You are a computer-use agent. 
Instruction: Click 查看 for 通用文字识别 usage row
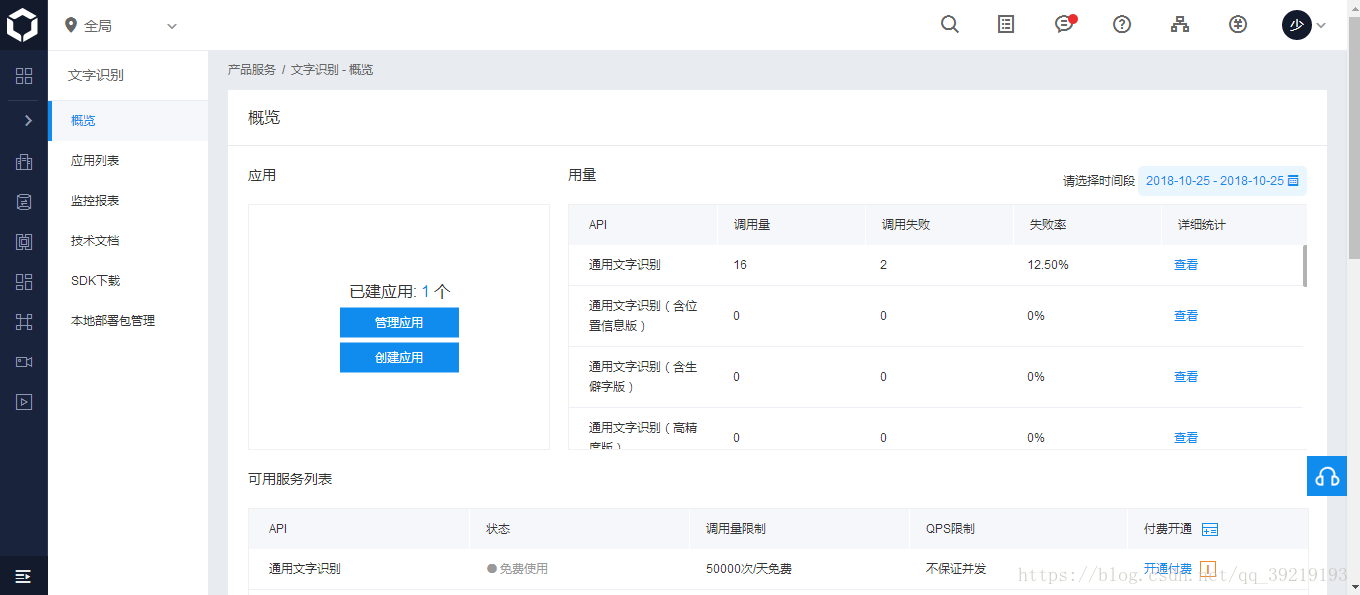(1186, 265)
